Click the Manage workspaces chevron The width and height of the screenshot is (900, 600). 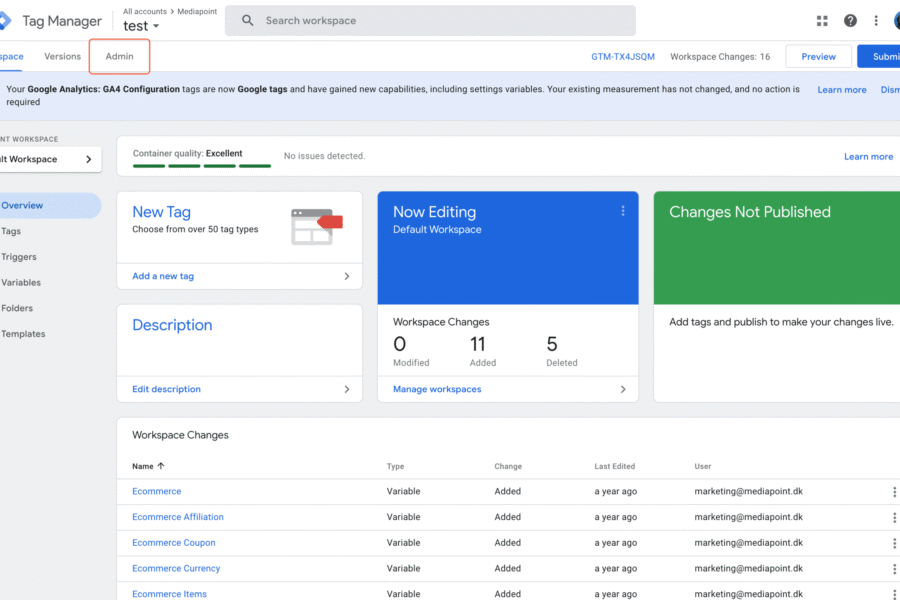[623, 389]
